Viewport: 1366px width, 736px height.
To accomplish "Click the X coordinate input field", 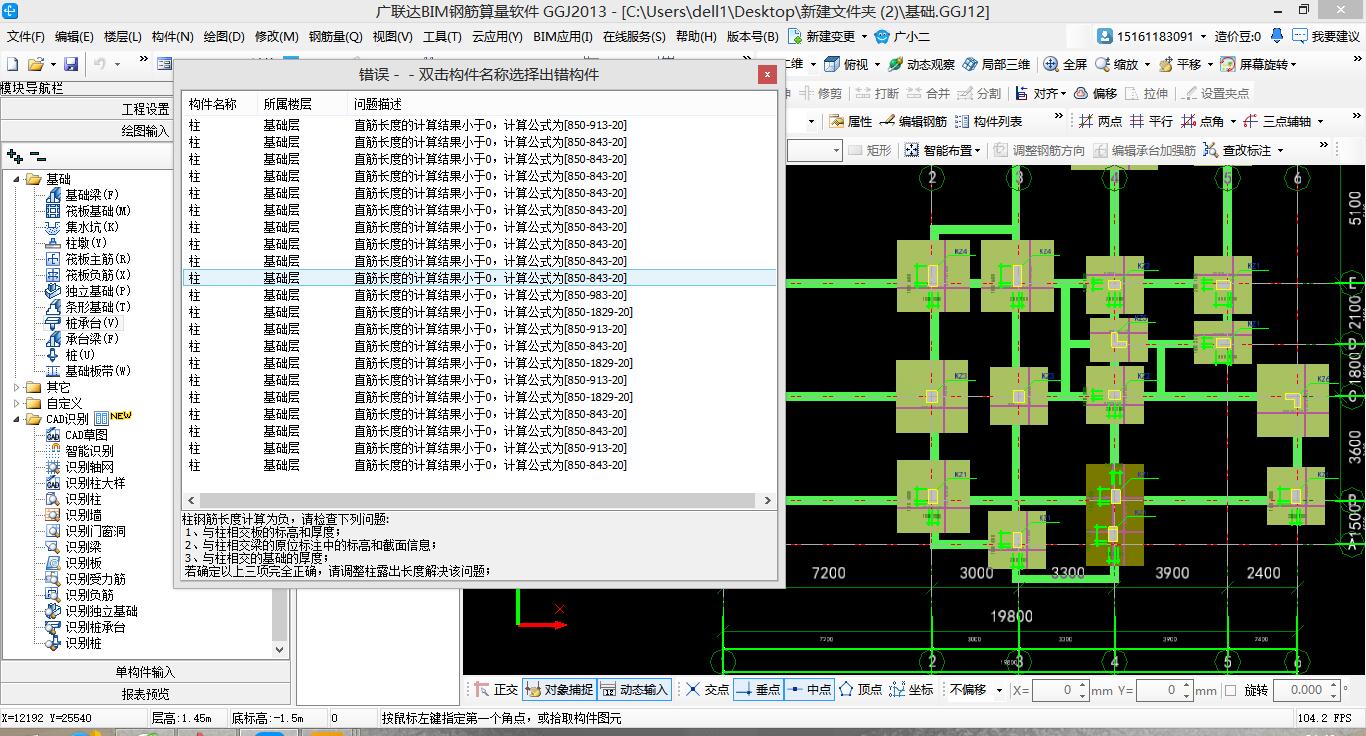I will (1053, 690).
